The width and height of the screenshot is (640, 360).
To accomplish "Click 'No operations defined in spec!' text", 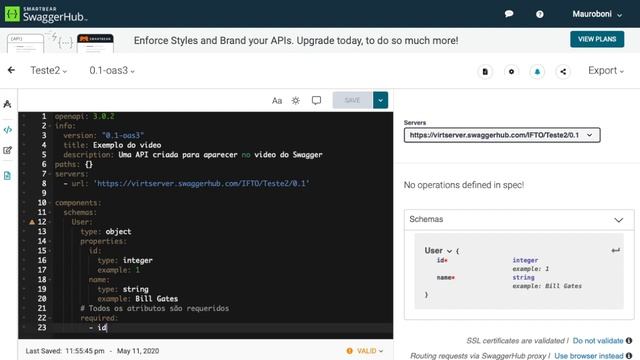I will coord(464,185).
